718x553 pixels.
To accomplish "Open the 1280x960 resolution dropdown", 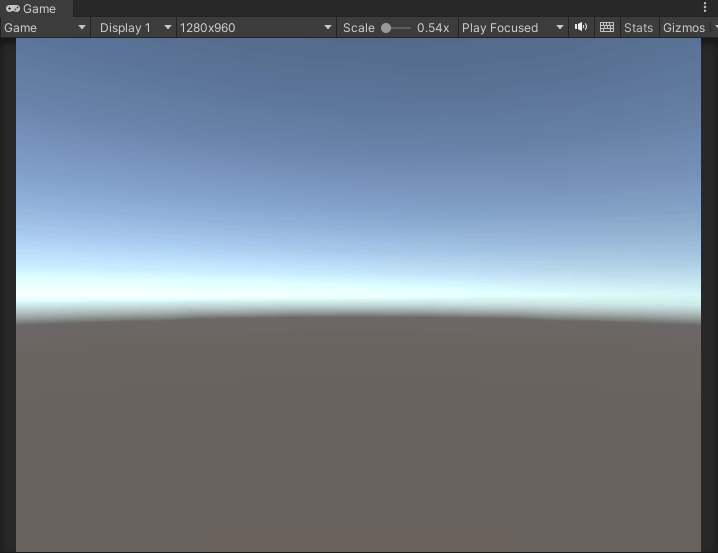I will point(256,28).
